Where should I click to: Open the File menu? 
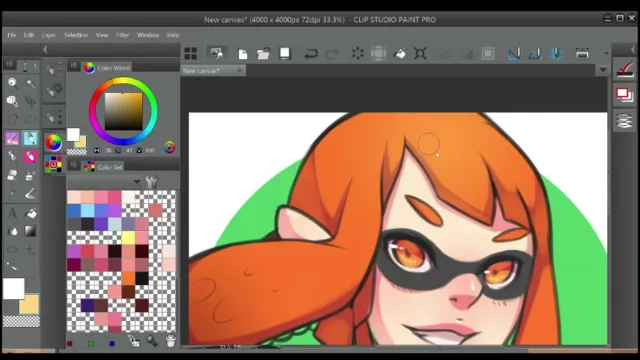coord(11,35)
